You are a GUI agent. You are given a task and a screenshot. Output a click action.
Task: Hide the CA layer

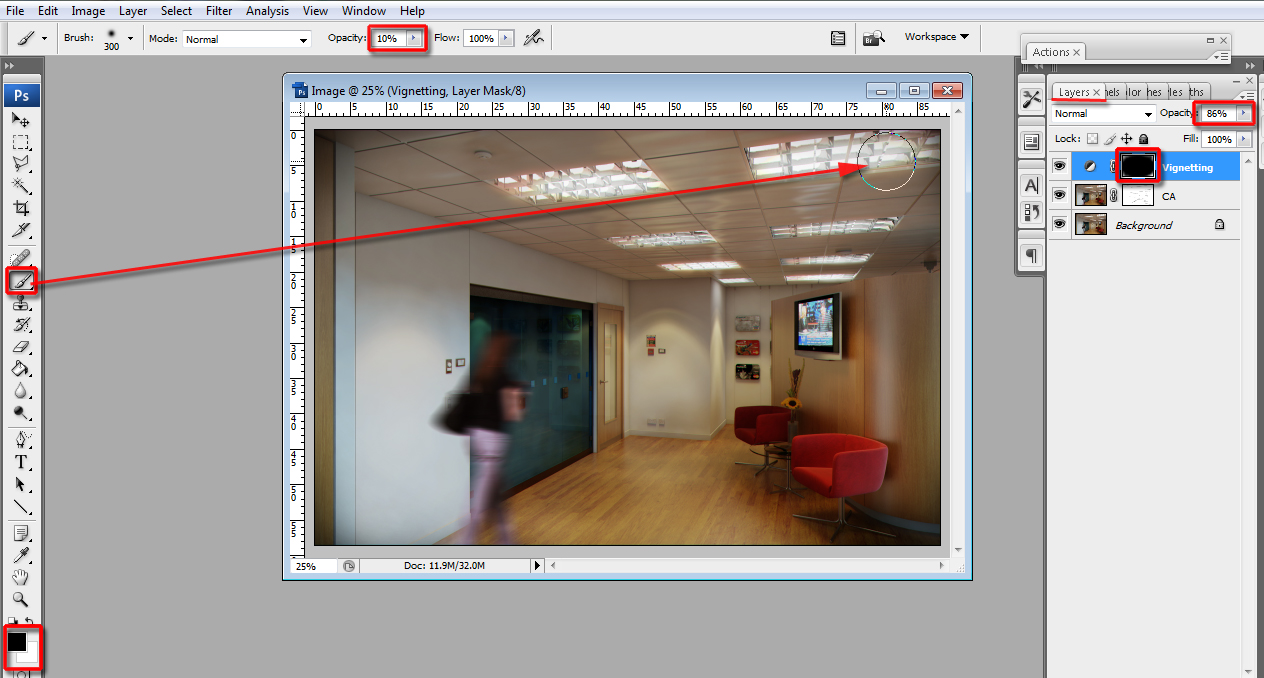[x=1059, y=196]
